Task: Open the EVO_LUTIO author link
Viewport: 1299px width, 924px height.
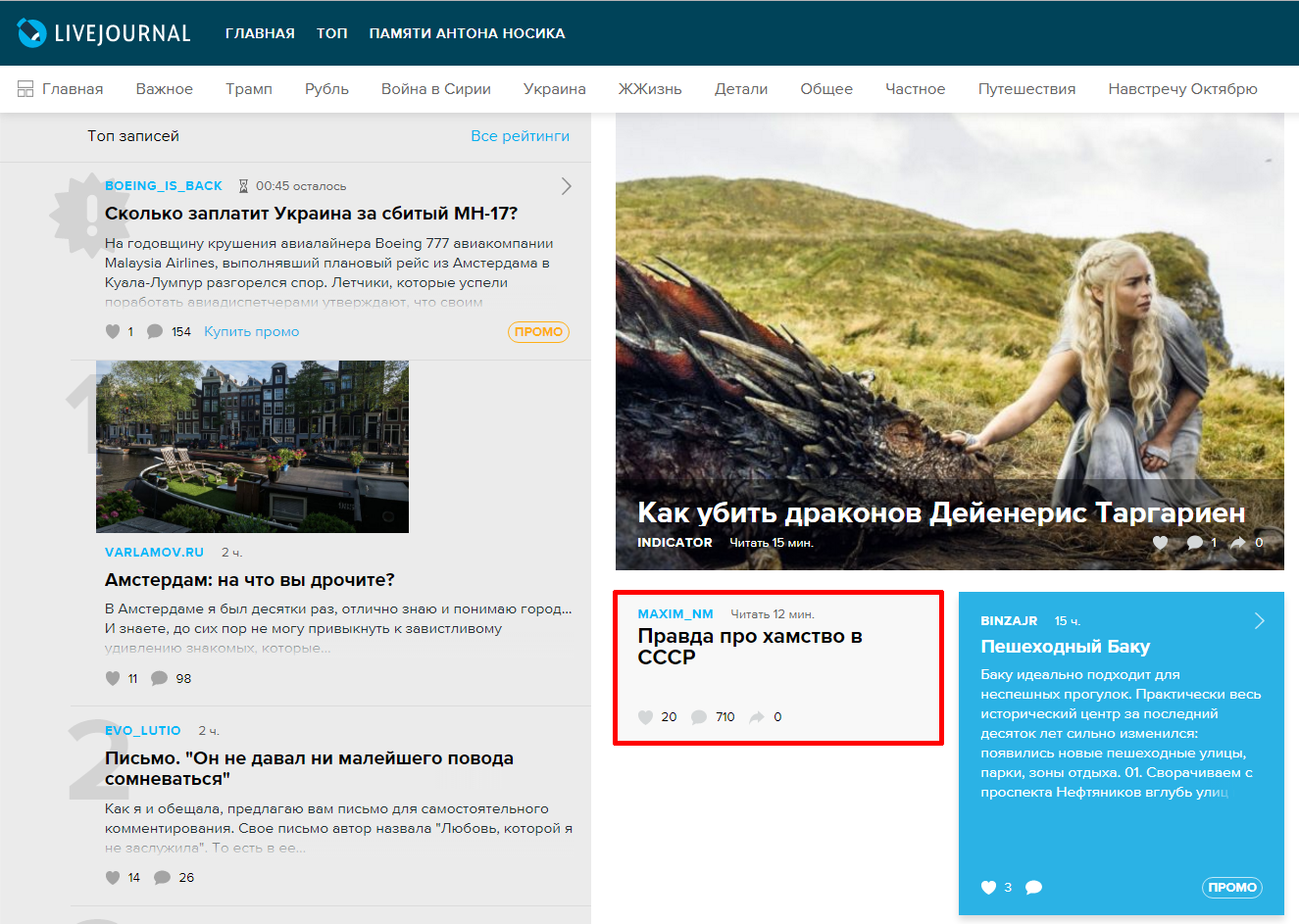Action: tap(143, 731)
